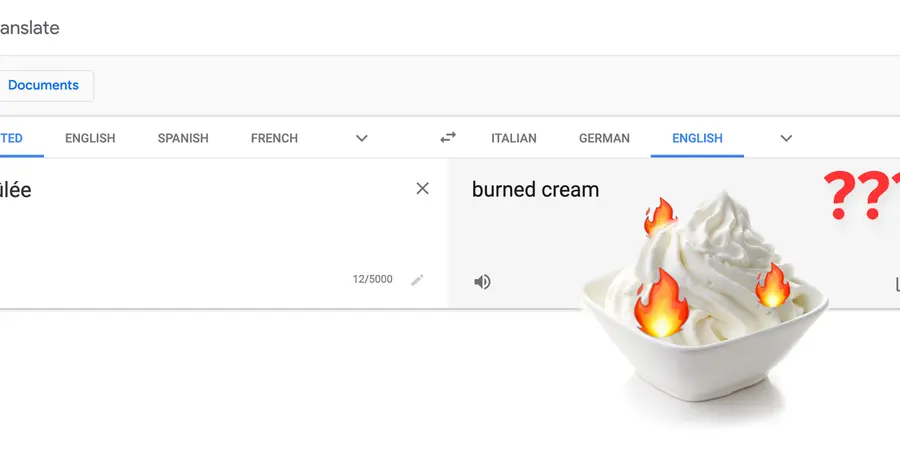Screen dimensions: 900x469
Task: Clear the source text with the X
Action: [x=422, y=189]
